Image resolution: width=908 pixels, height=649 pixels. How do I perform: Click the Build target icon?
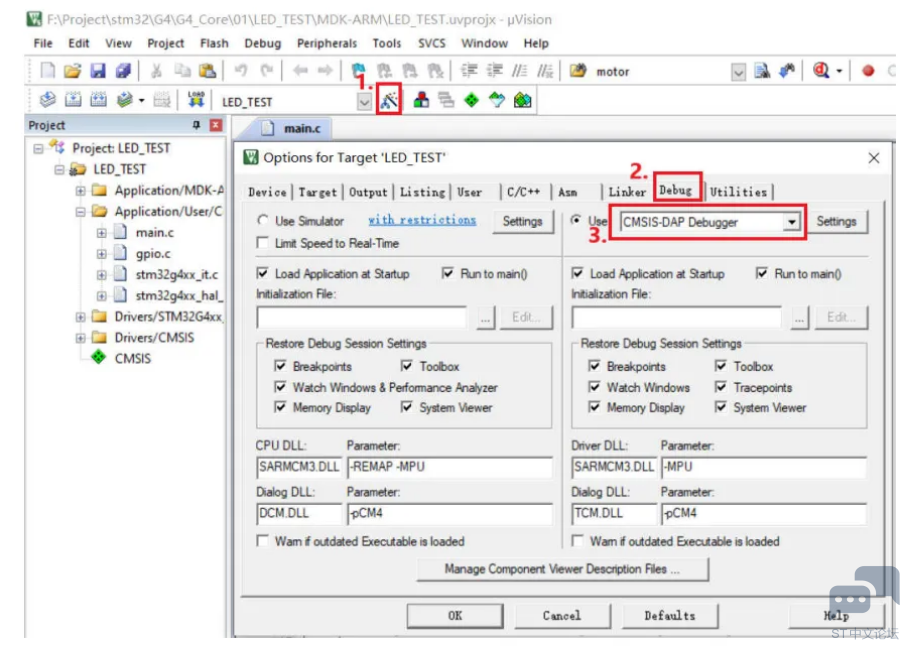tap(73, 100)
